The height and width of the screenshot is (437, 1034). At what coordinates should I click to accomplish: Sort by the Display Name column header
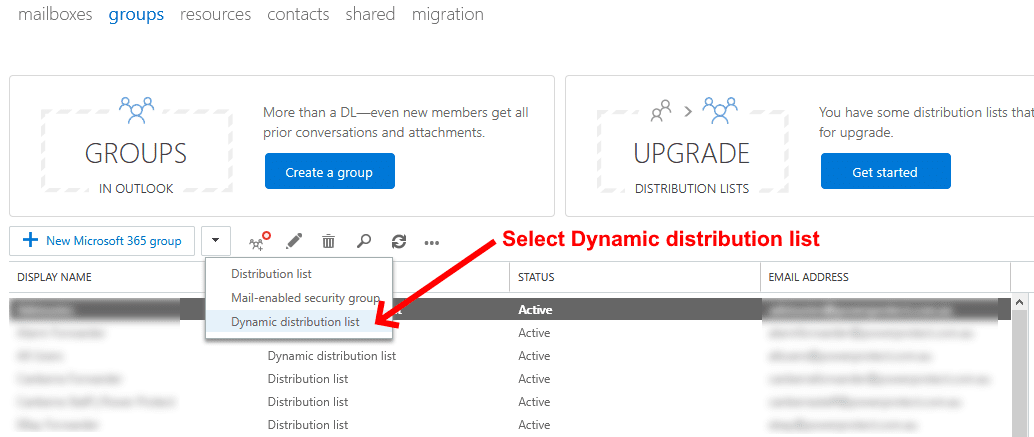(x=55, y=277)
